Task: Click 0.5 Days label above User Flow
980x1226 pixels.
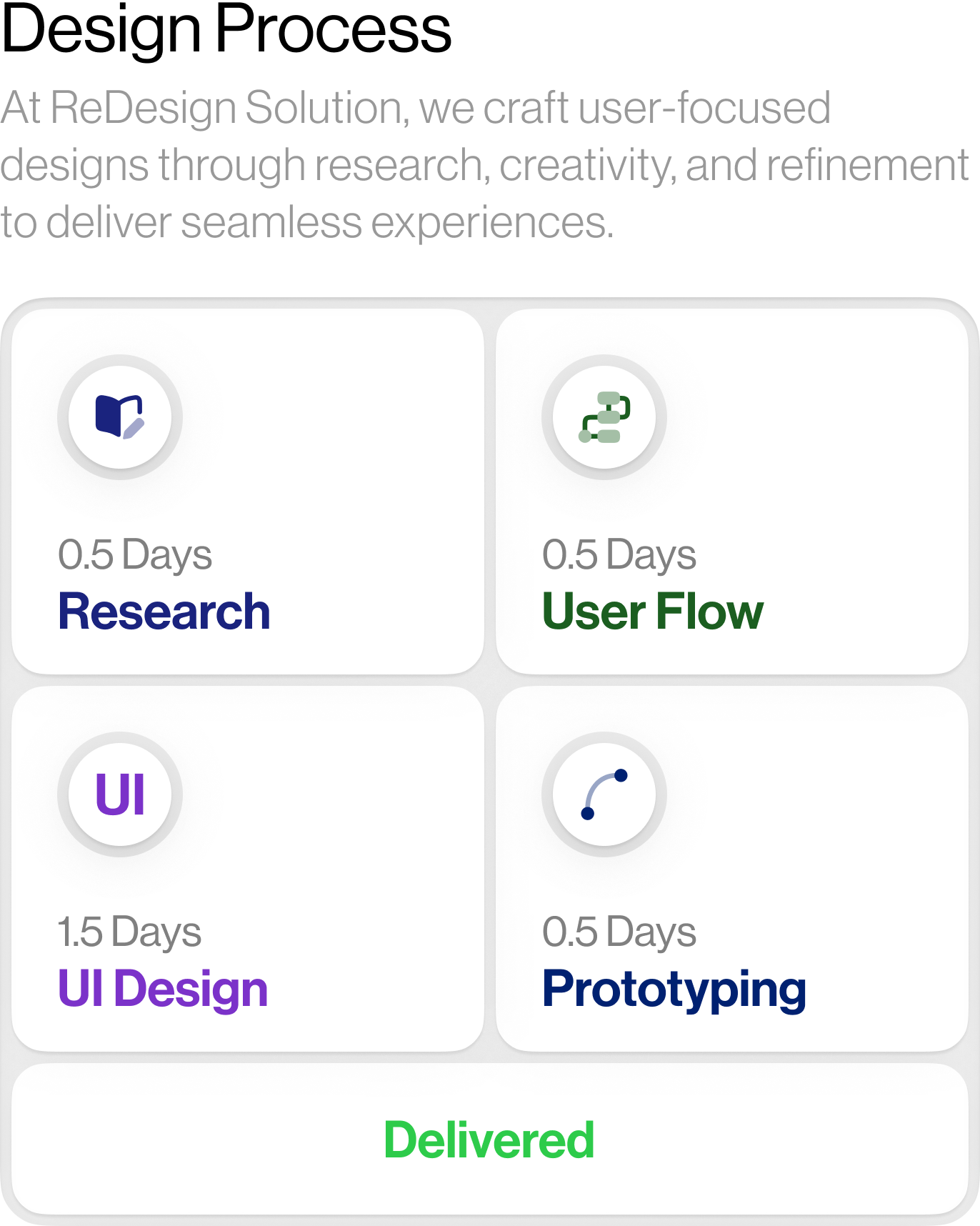Action: [619, 554]
